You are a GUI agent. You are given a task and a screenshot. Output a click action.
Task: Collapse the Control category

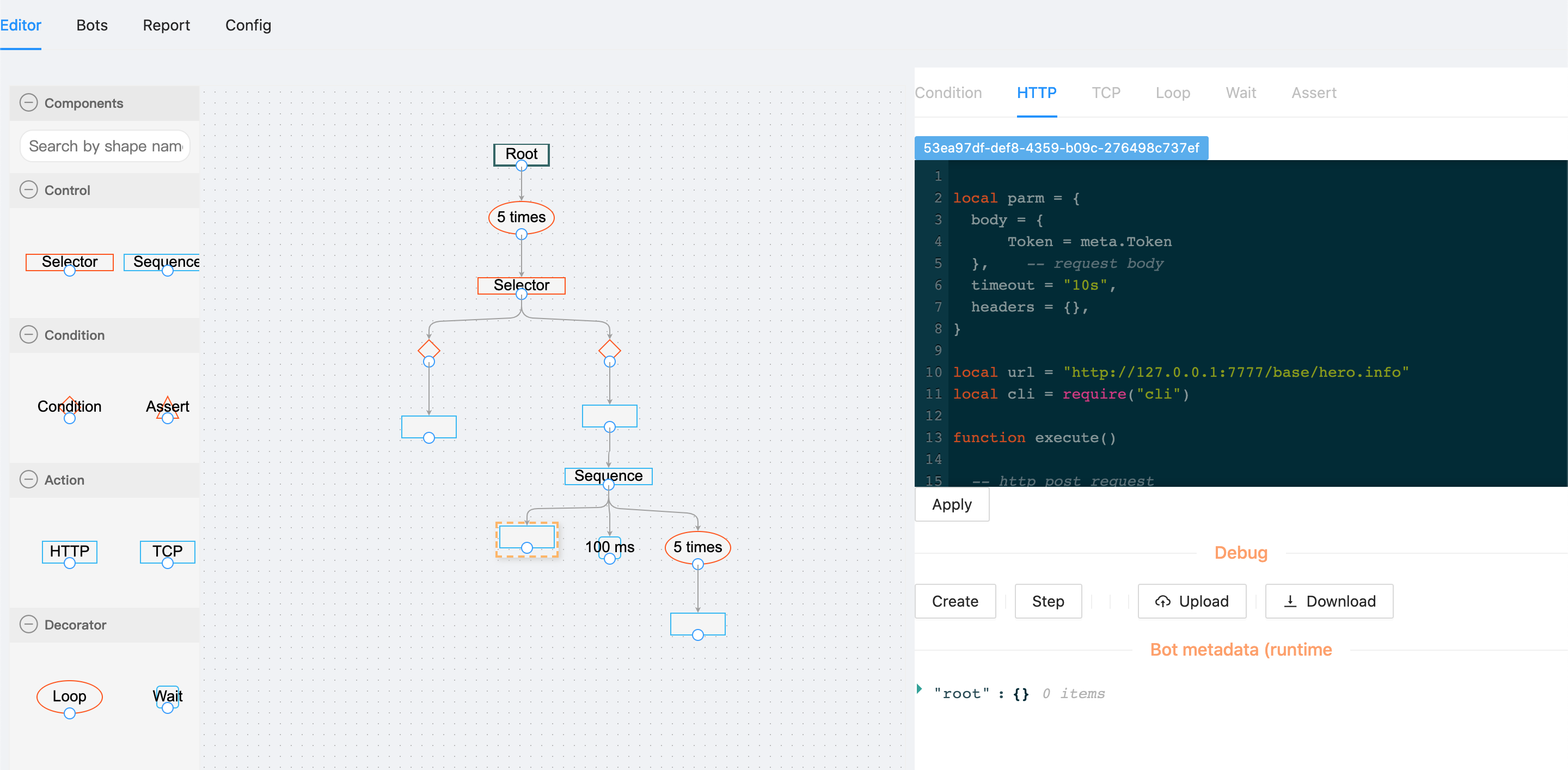(x=29, y=190)
